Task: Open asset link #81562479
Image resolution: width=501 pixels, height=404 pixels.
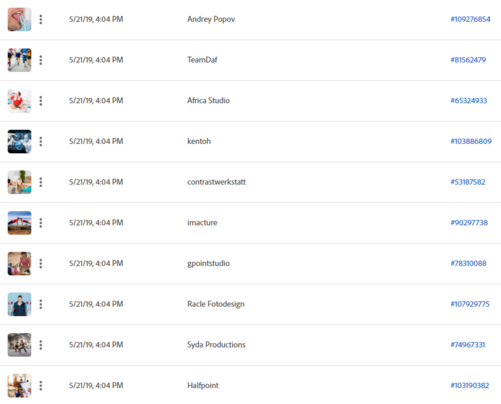Action: (468, 60)
